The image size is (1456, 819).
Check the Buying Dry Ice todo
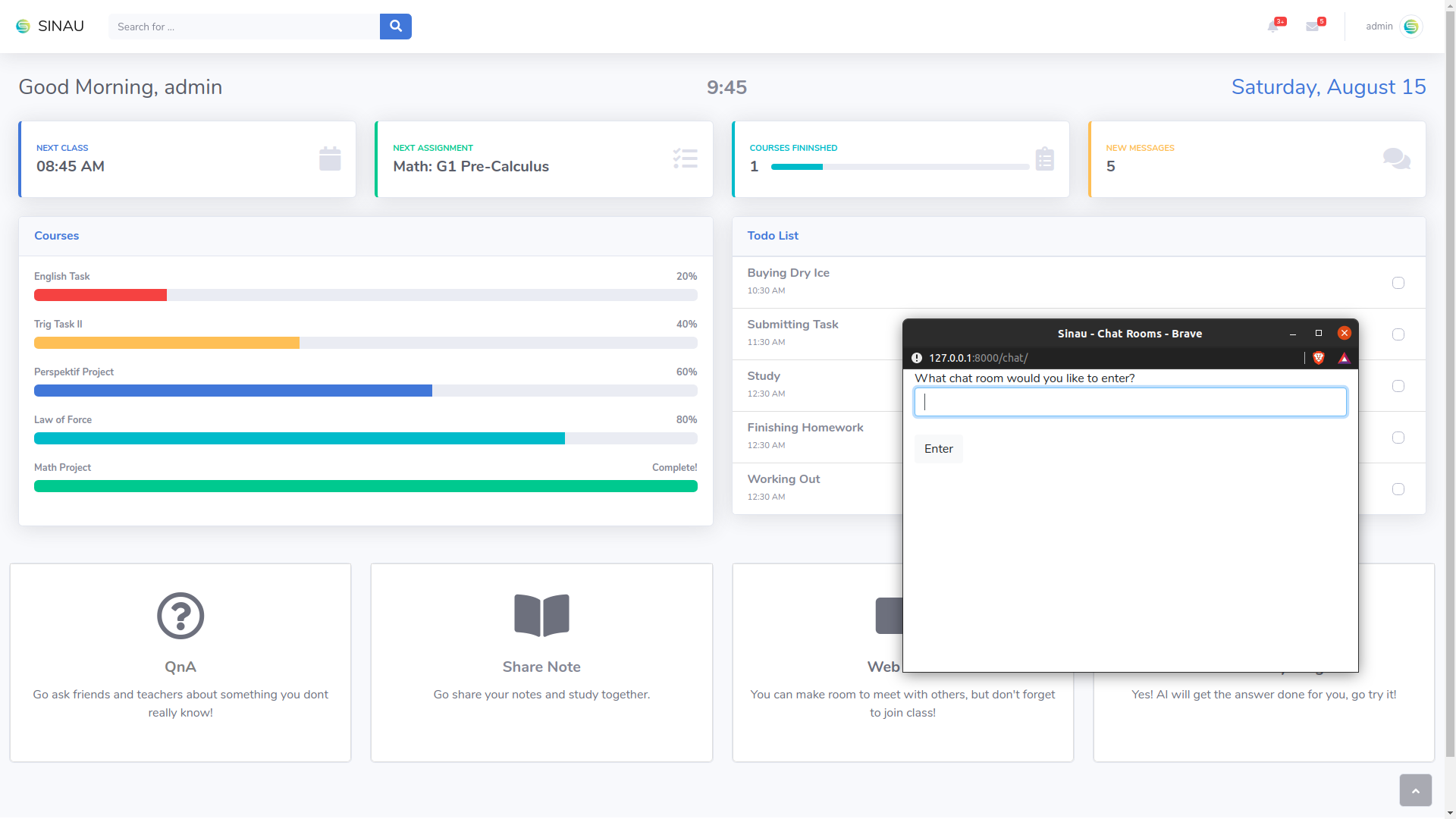(x=1398, y=283)
